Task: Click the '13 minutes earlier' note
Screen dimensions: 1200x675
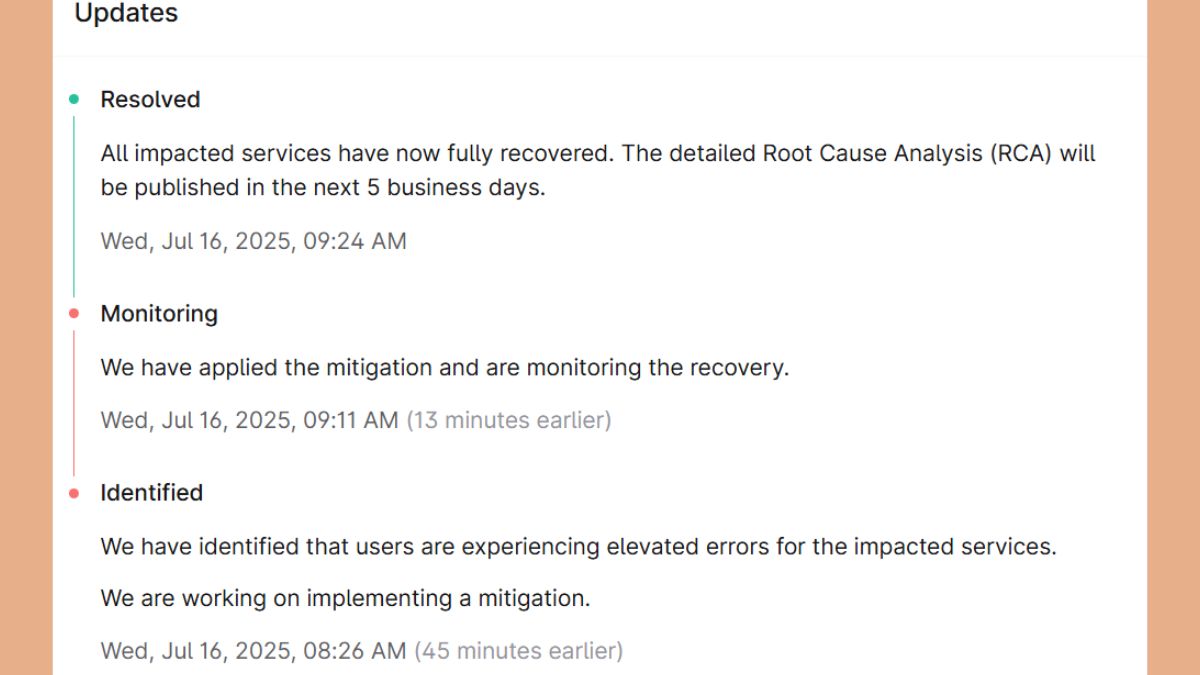Action: point(508,420)
